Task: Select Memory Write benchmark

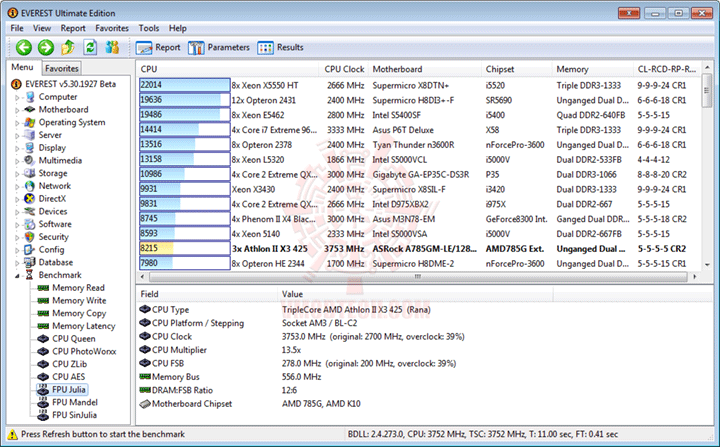Action: click(79, 300)
